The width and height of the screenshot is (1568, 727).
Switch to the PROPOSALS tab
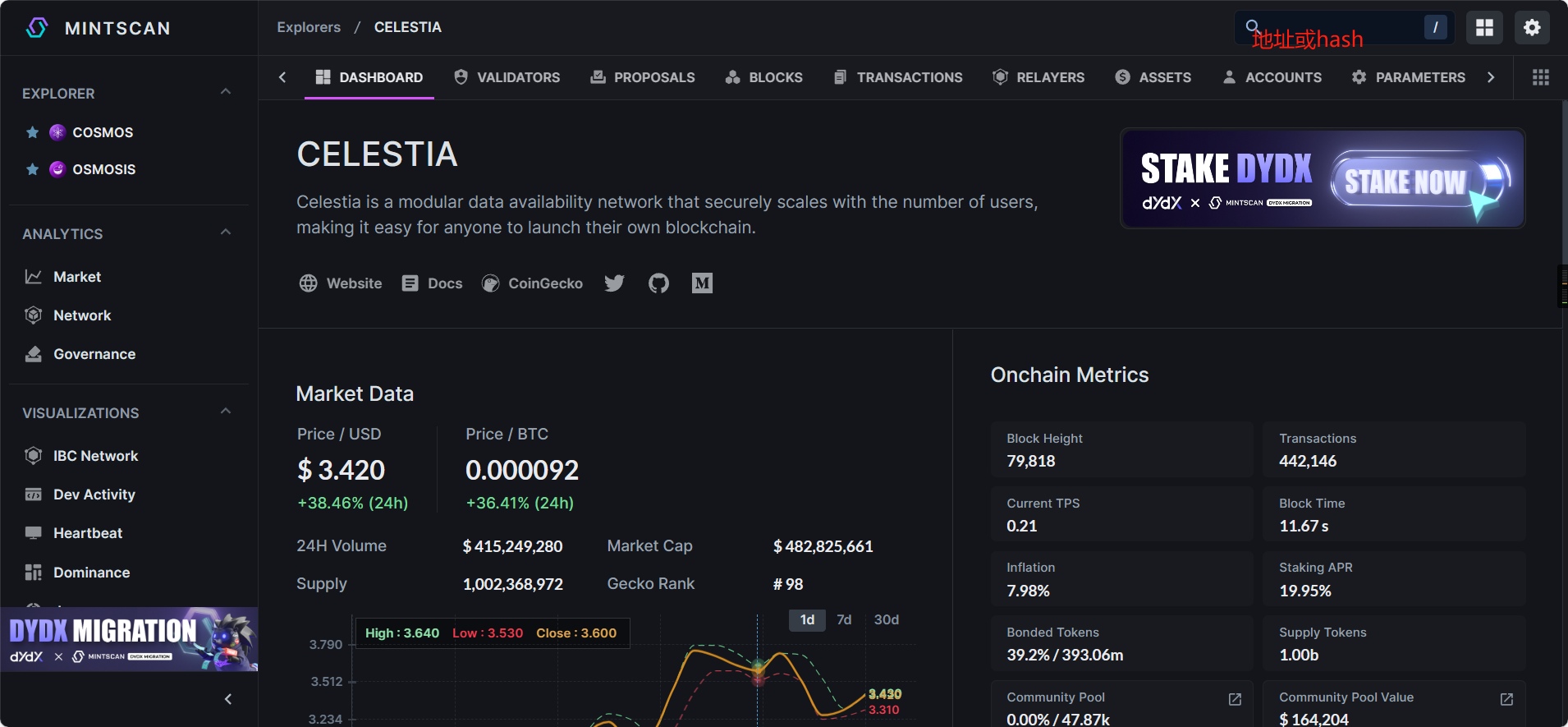click(643, 77)
